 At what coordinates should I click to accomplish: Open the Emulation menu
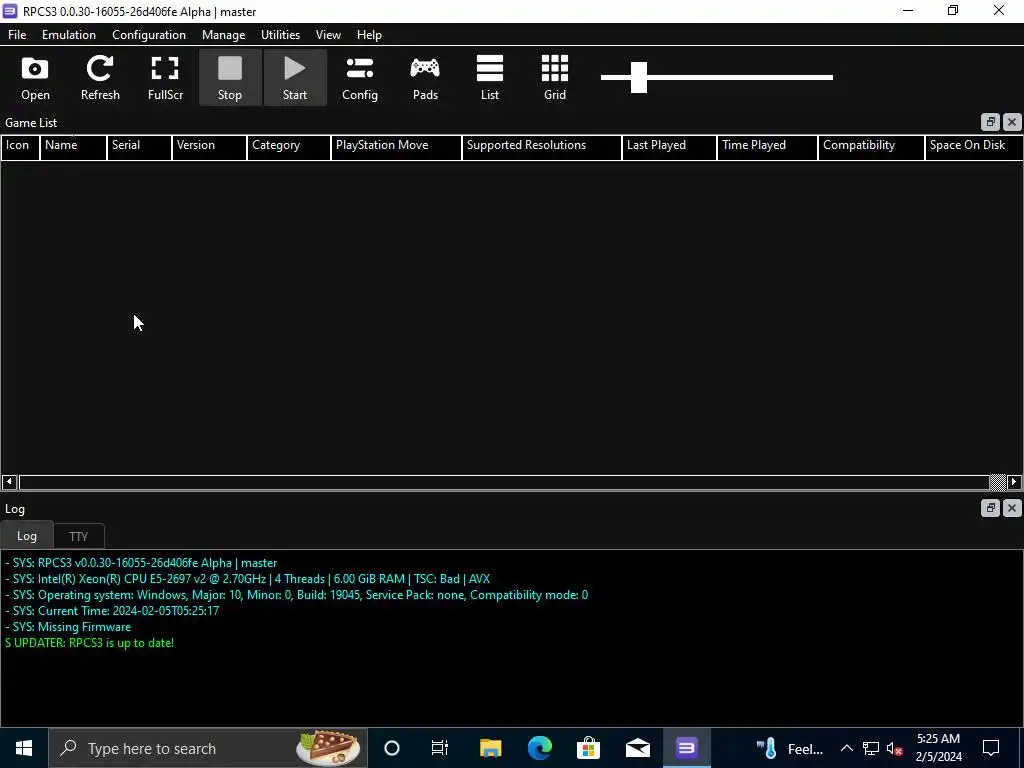click(x=69, y=35)
